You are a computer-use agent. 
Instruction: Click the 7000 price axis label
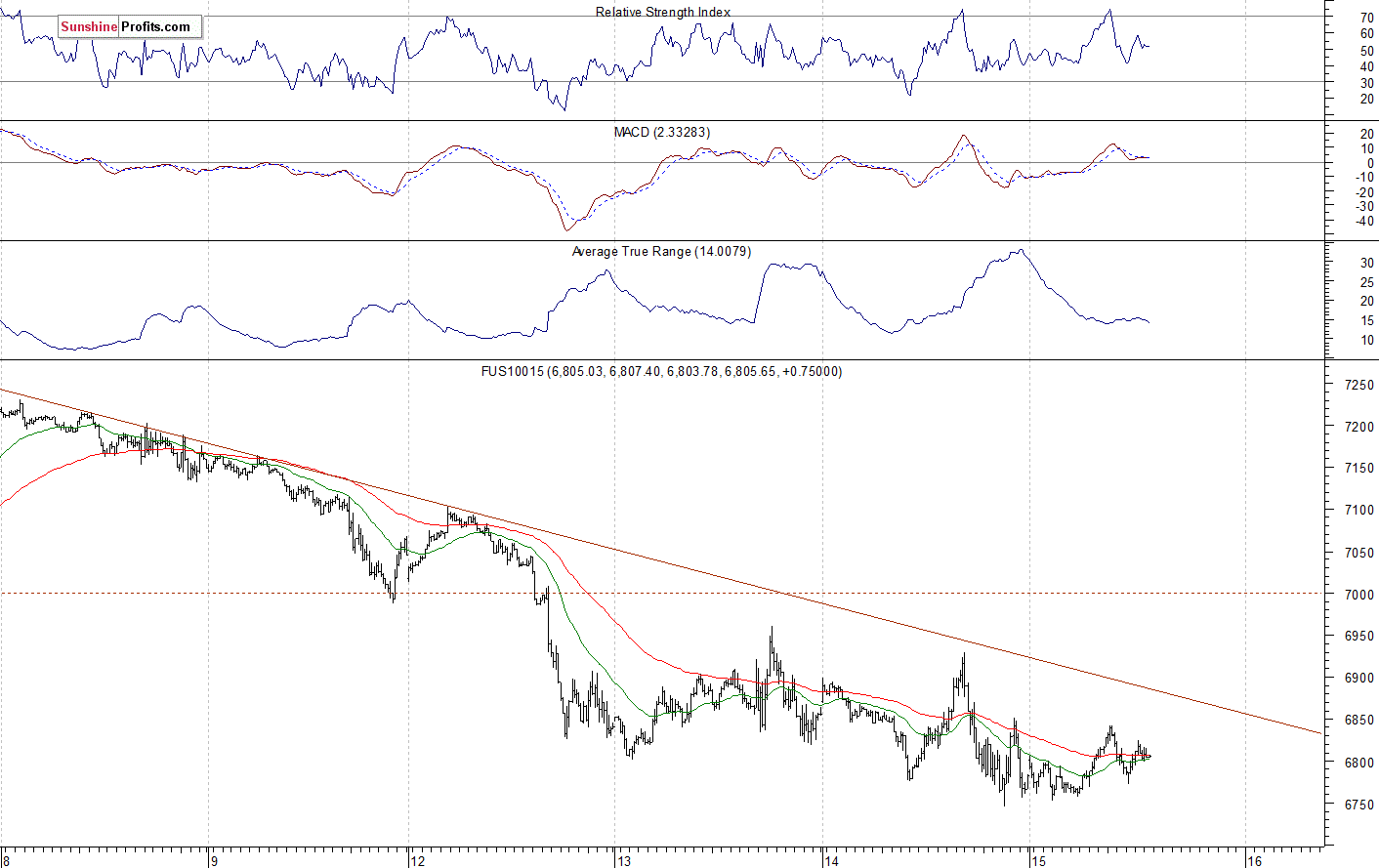pos(1359,594)
